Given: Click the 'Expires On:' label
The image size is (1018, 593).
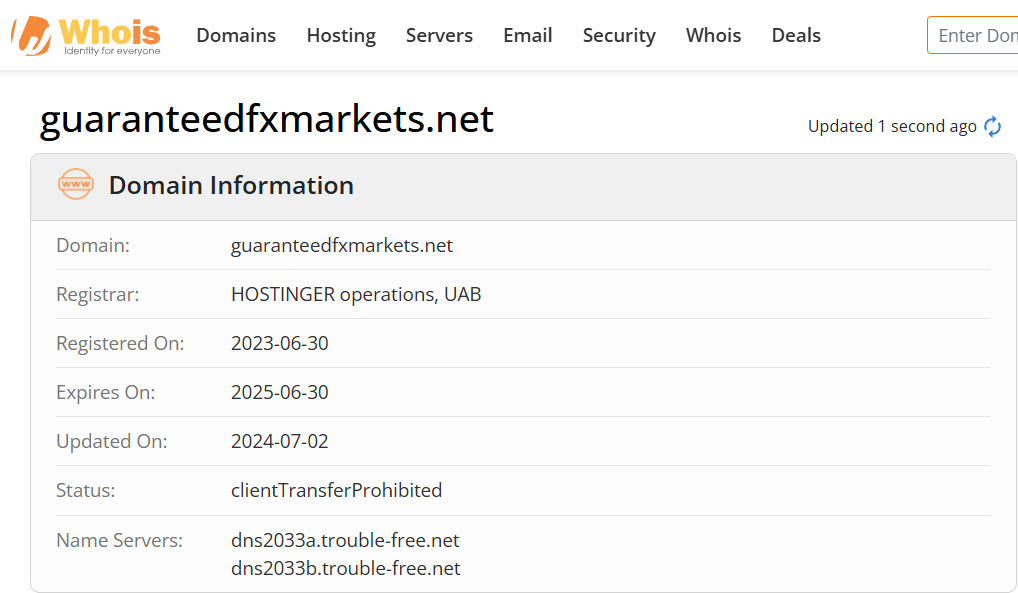Looking at the screenshot, I should point(105,392).
